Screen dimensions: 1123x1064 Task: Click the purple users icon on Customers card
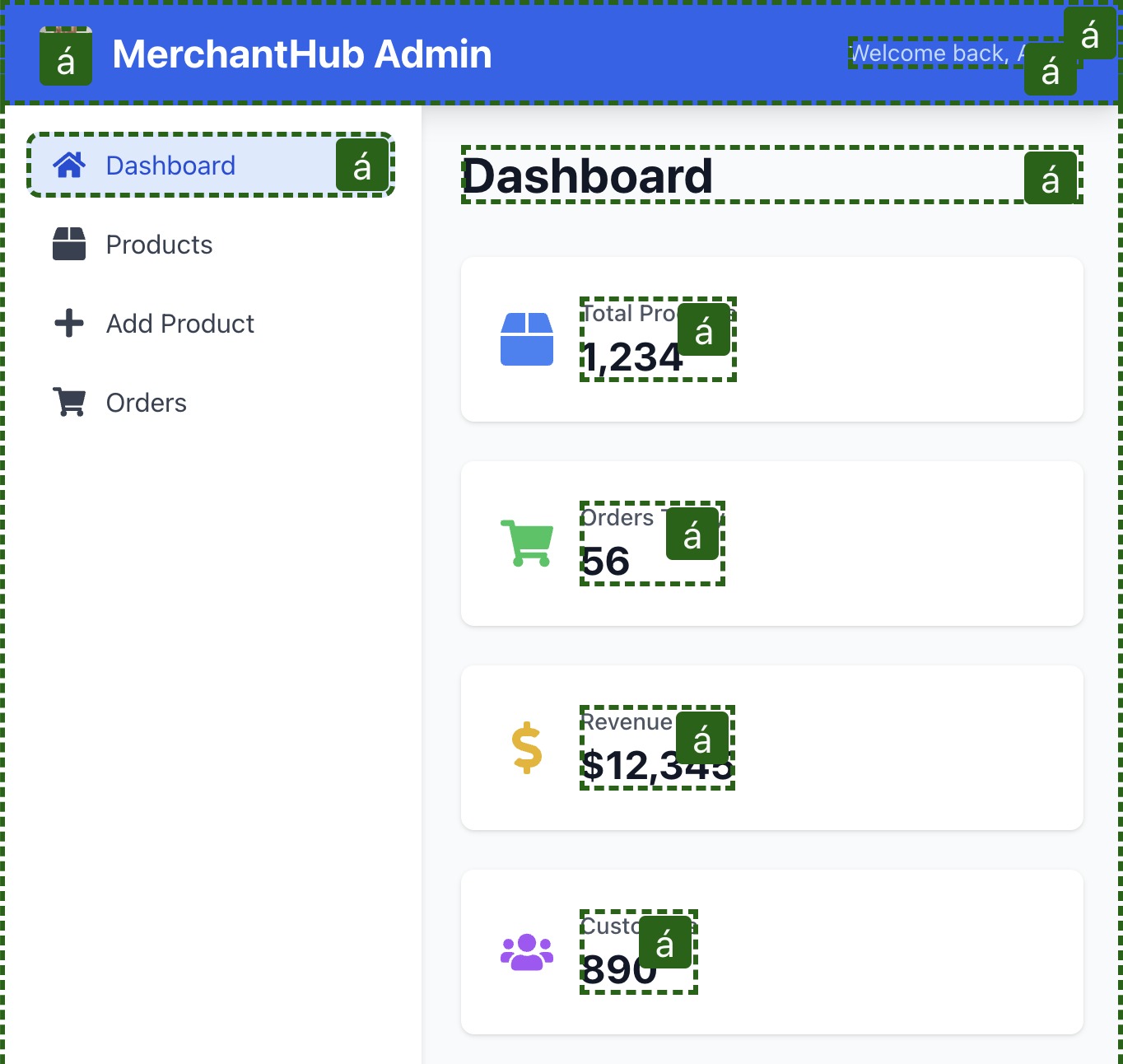[x=528, y=951]
